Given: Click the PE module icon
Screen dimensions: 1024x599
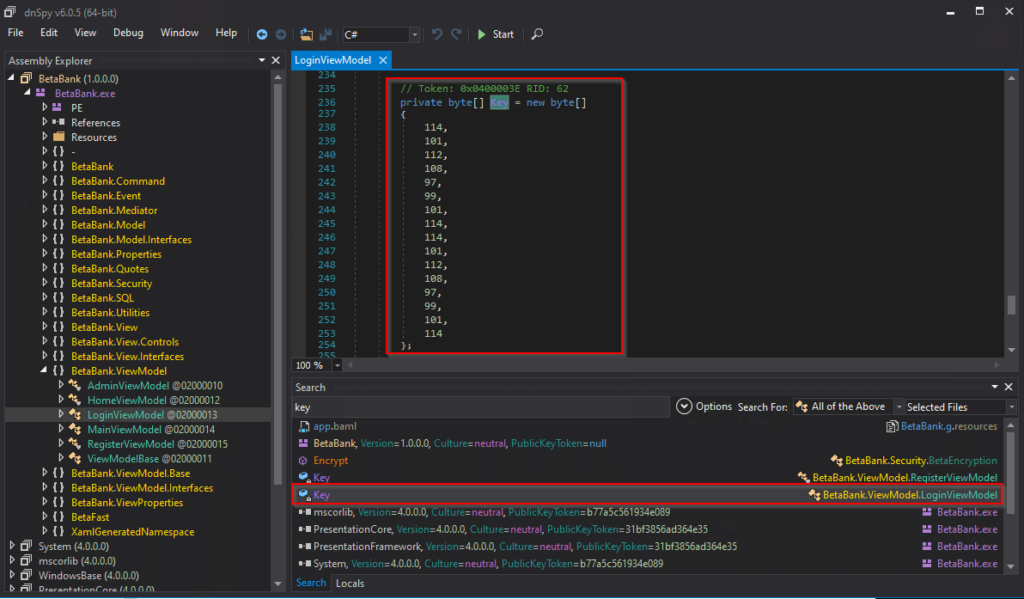Looking at the screenshot, I should [x=57, y=108].
